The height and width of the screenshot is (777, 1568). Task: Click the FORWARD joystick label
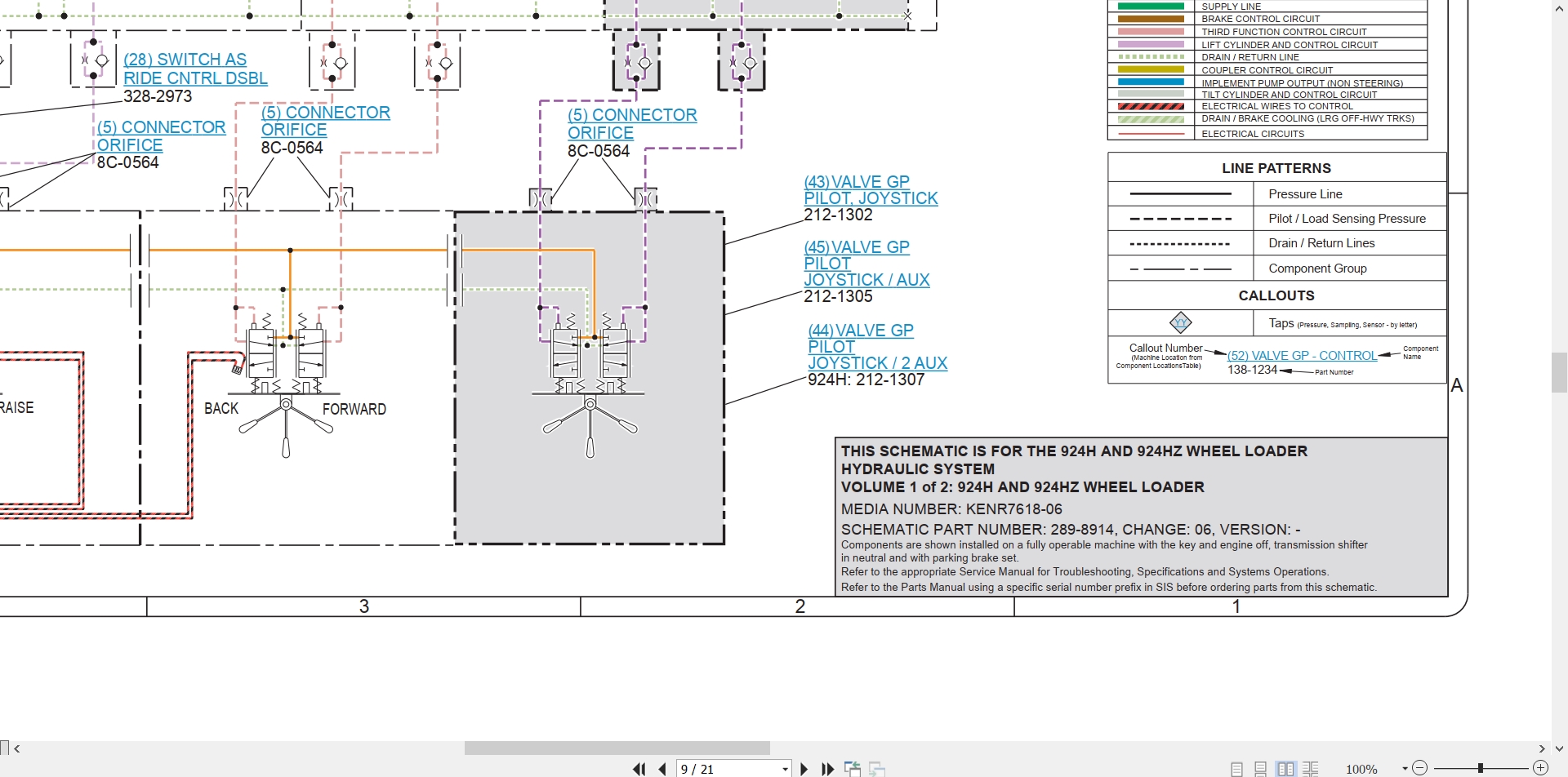(x=354, y=409)
